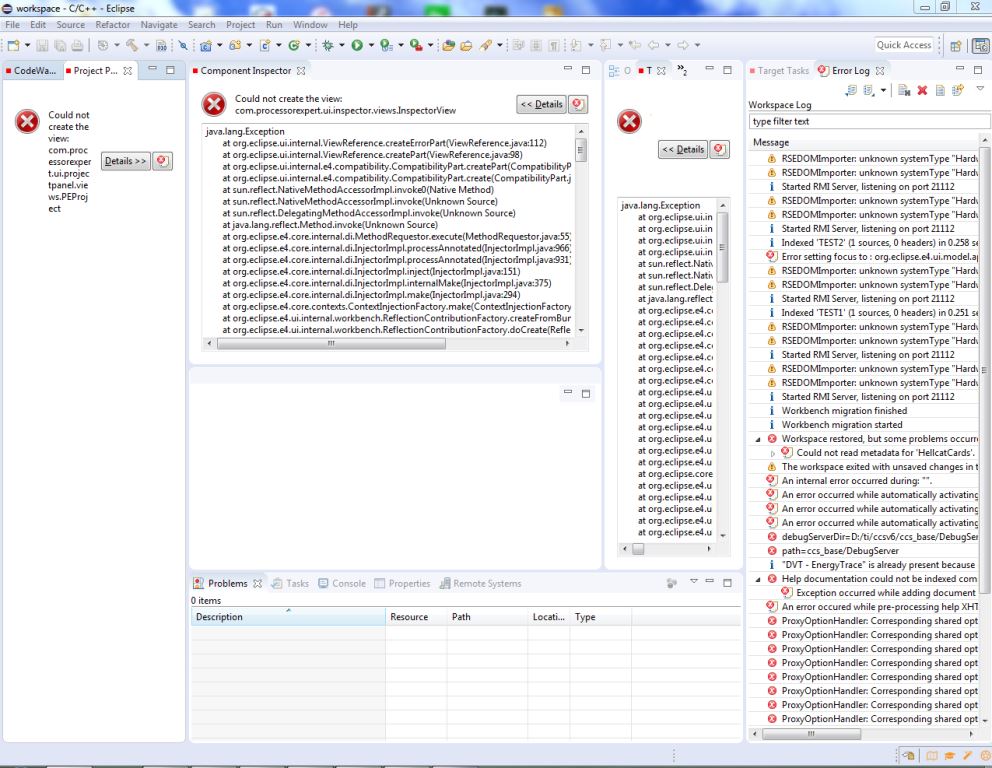Collapse the 'Workspace restored' log entry
Viewport: 992px width, 768px height.
point(758,439)
